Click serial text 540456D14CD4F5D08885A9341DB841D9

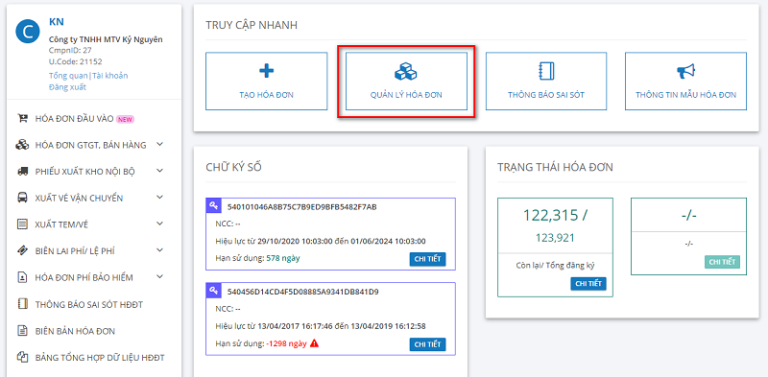[x=303, y=292]
